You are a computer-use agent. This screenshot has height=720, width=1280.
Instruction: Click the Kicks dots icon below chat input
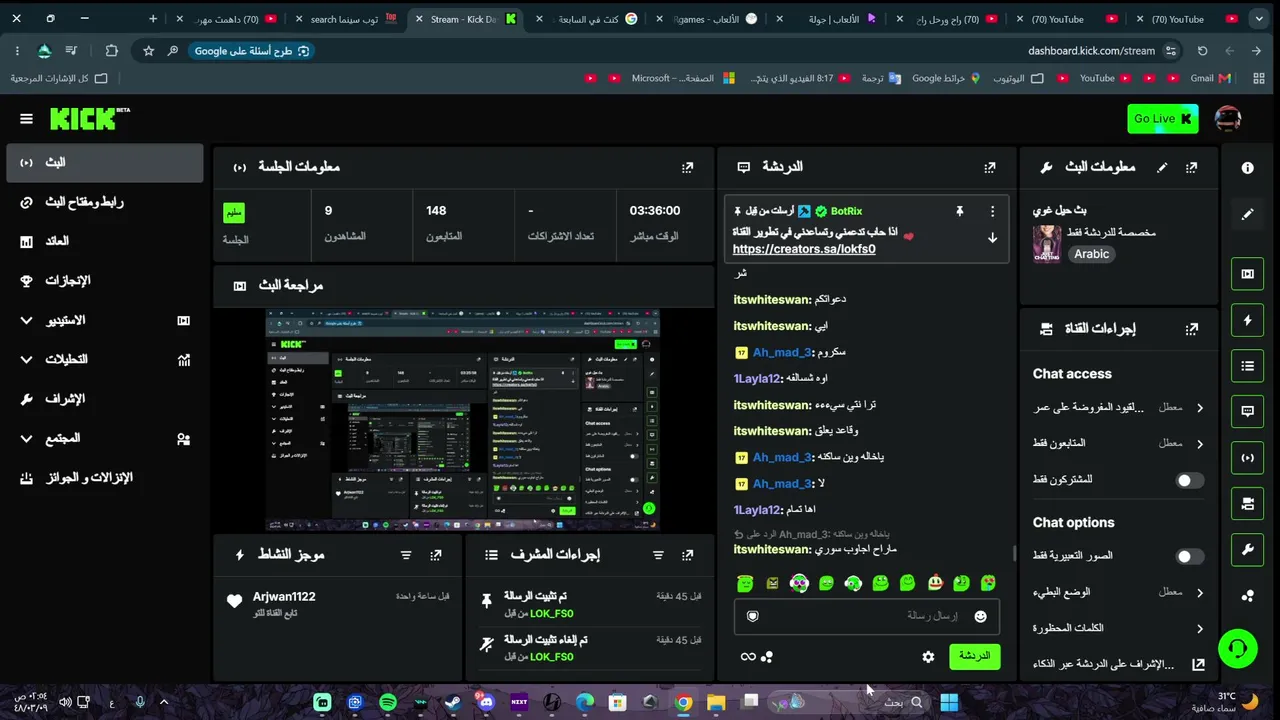[767, 657]
